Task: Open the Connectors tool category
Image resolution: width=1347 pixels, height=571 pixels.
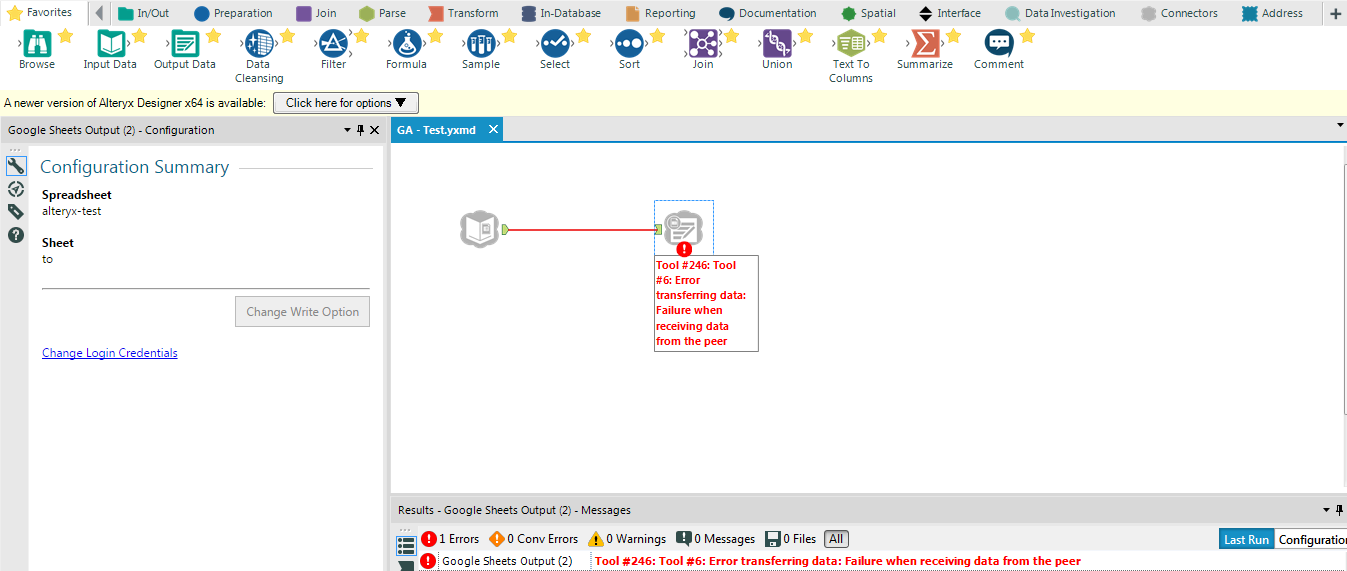Action: coord(1179,13)
